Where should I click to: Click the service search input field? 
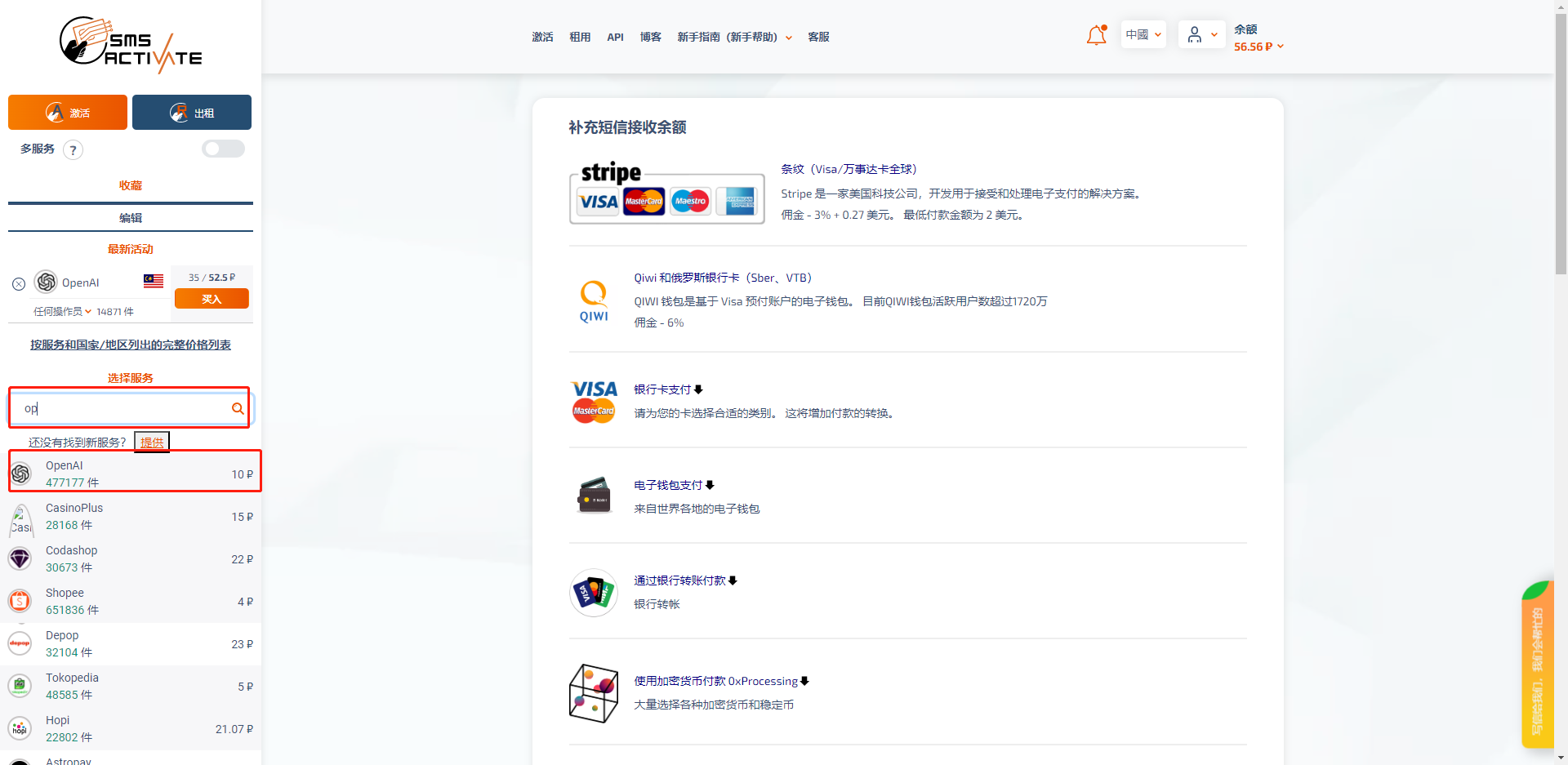[129, 408]
